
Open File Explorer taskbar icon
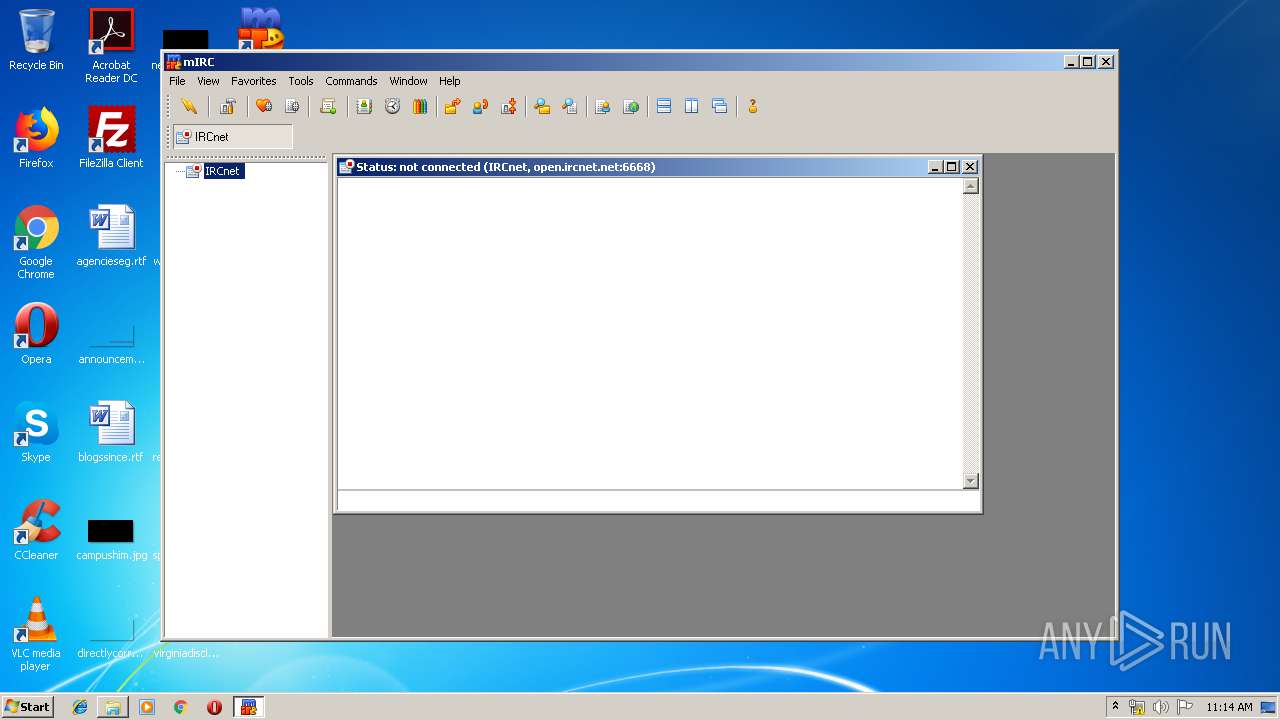[x=113, y=707]
